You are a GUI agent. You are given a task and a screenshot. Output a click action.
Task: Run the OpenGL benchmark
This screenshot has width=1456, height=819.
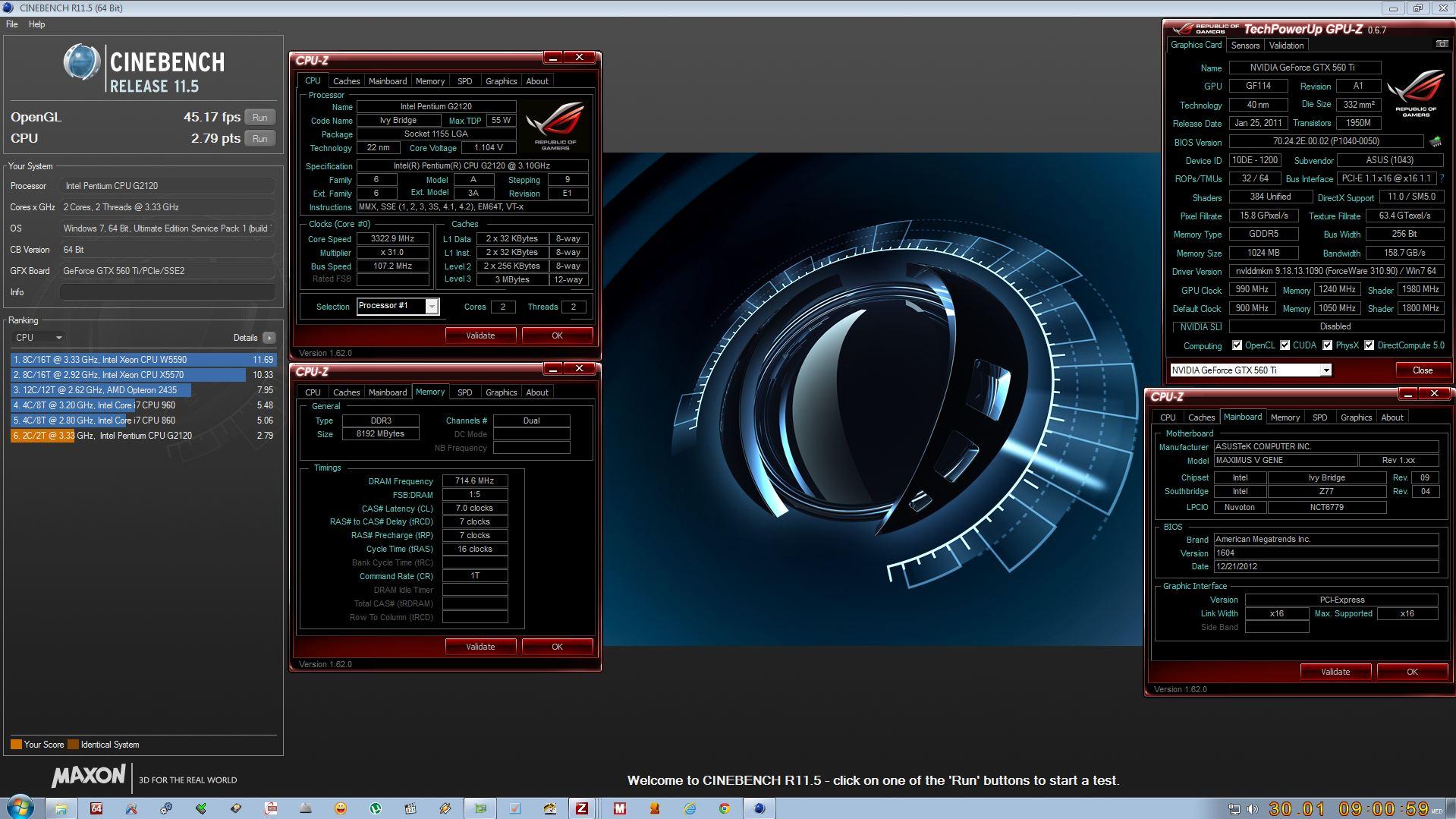pyautogui.click(x=259, y=118)
